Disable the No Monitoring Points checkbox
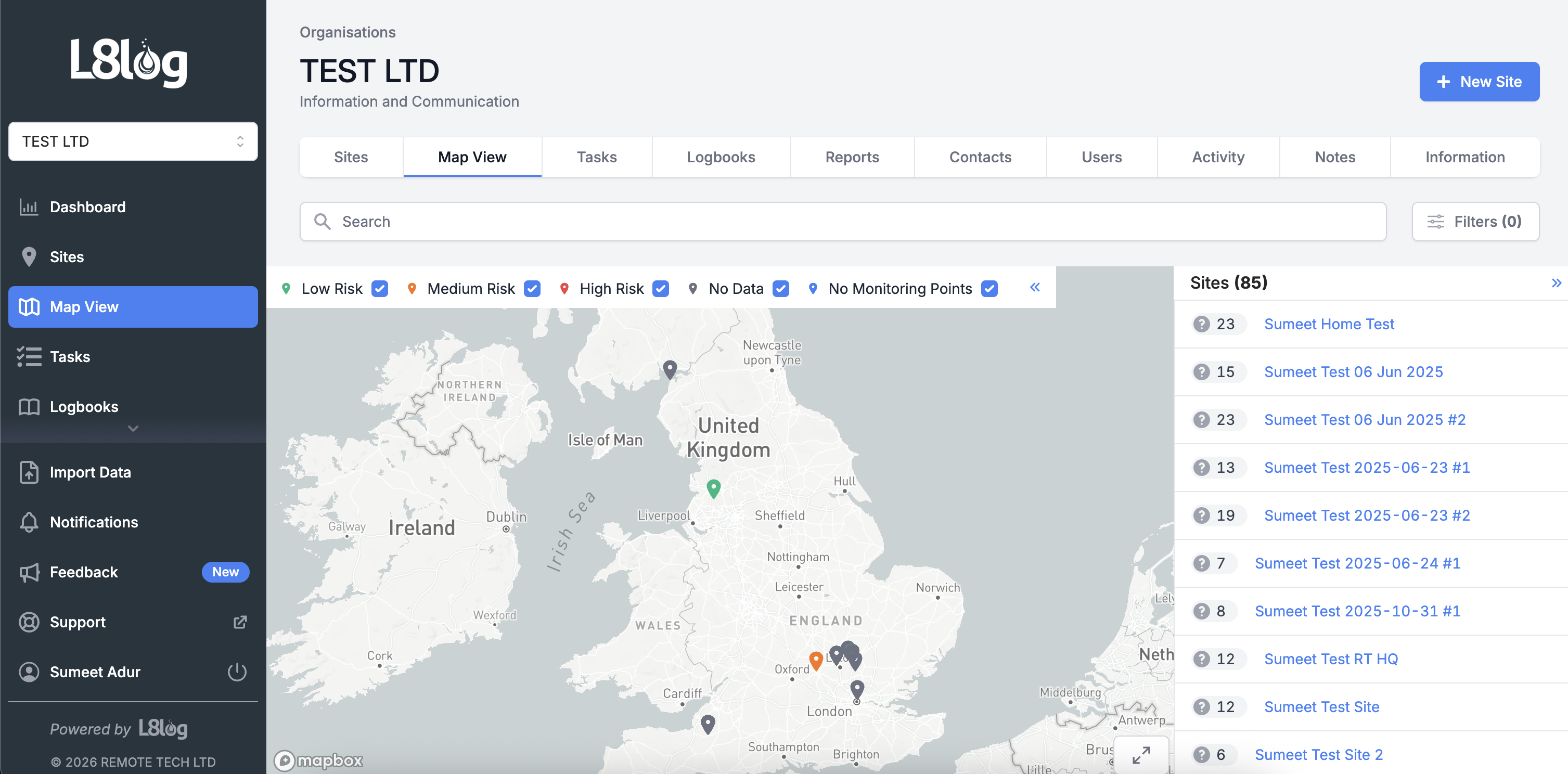The width and height of the screenshot is (1568, 774). (x=989, y=288)
